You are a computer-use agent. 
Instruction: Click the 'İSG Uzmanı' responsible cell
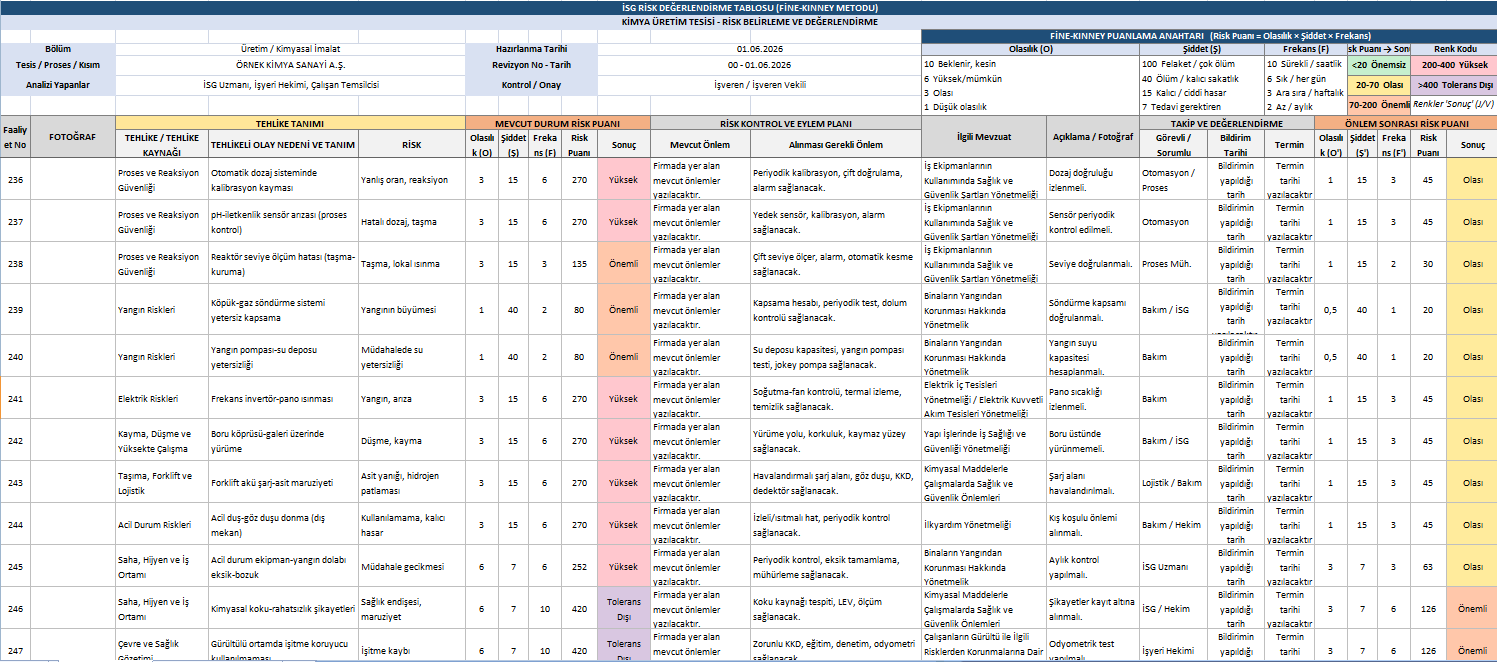tap(1174, 566)
